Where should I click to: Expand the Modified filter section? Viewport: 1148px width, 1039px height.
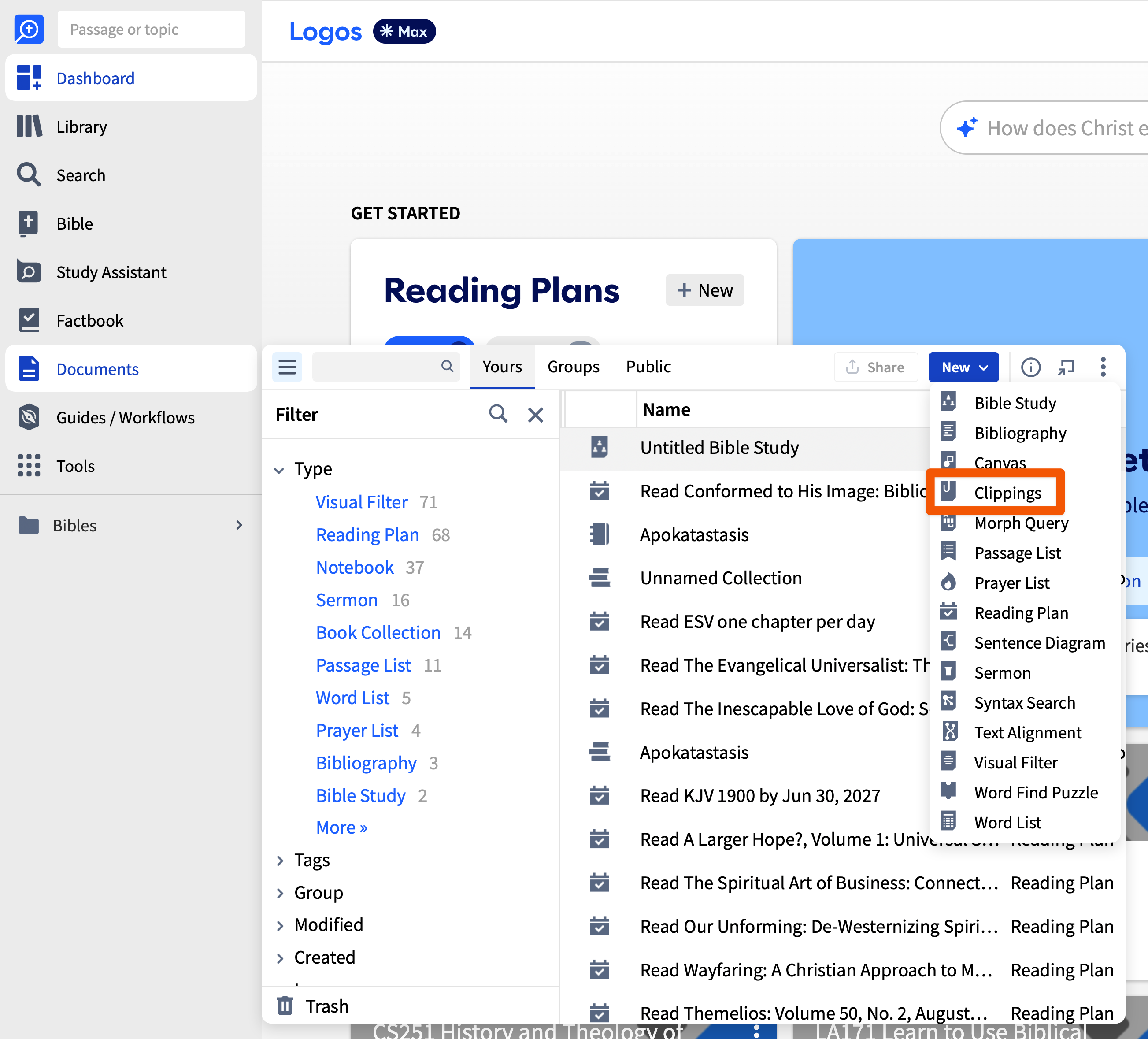[x=280, y=926]
